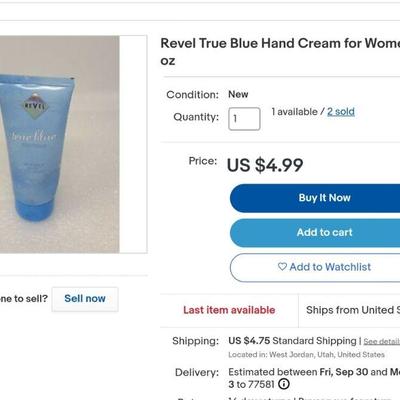Image resolution: width=400 pixels, height=400 pixels.
Task: Click the estimated delivery Fri, Sep 30 date
Action: coord(344,372)
